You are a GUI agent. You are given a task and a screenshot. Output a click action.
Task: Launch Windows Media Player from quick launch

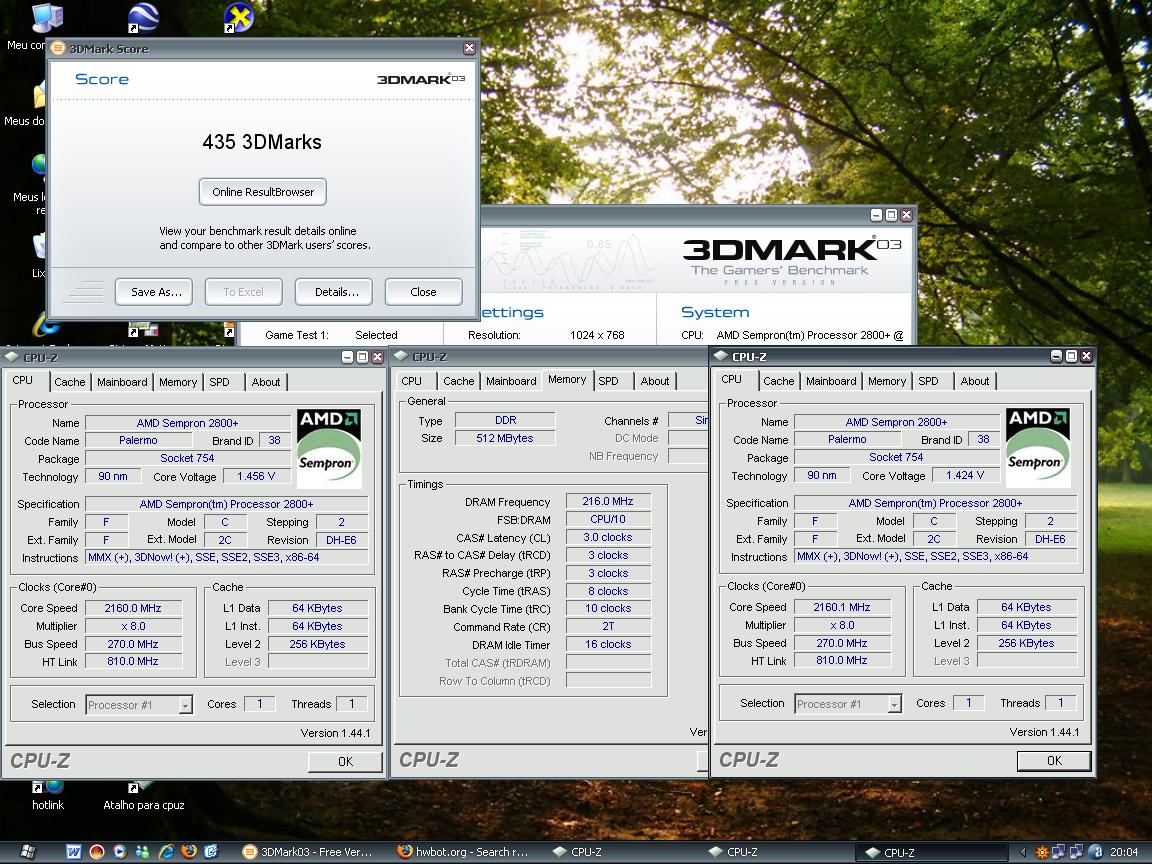120,852
